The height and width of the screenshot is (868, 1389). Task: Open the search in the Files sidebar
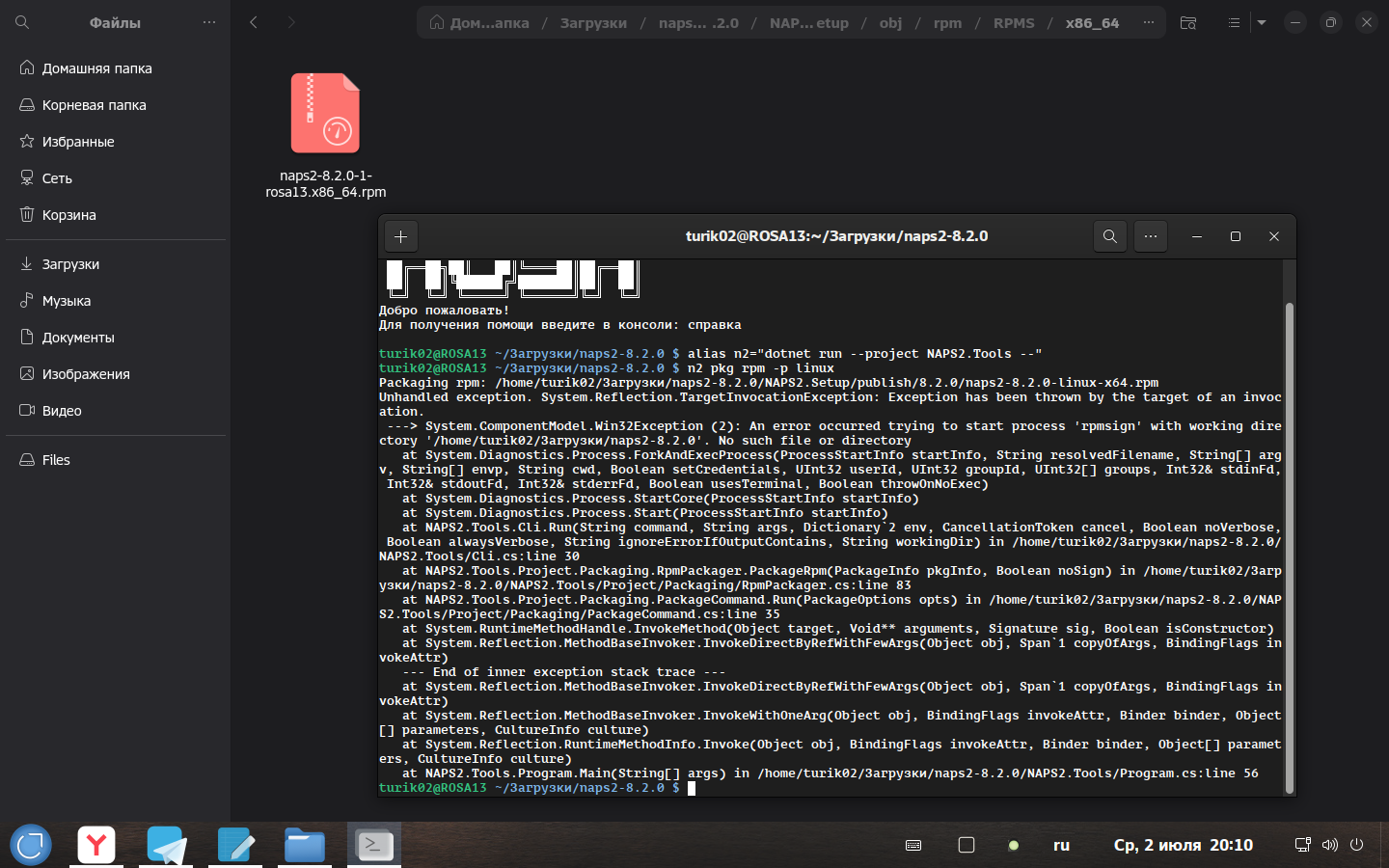[x=22, y=22]
